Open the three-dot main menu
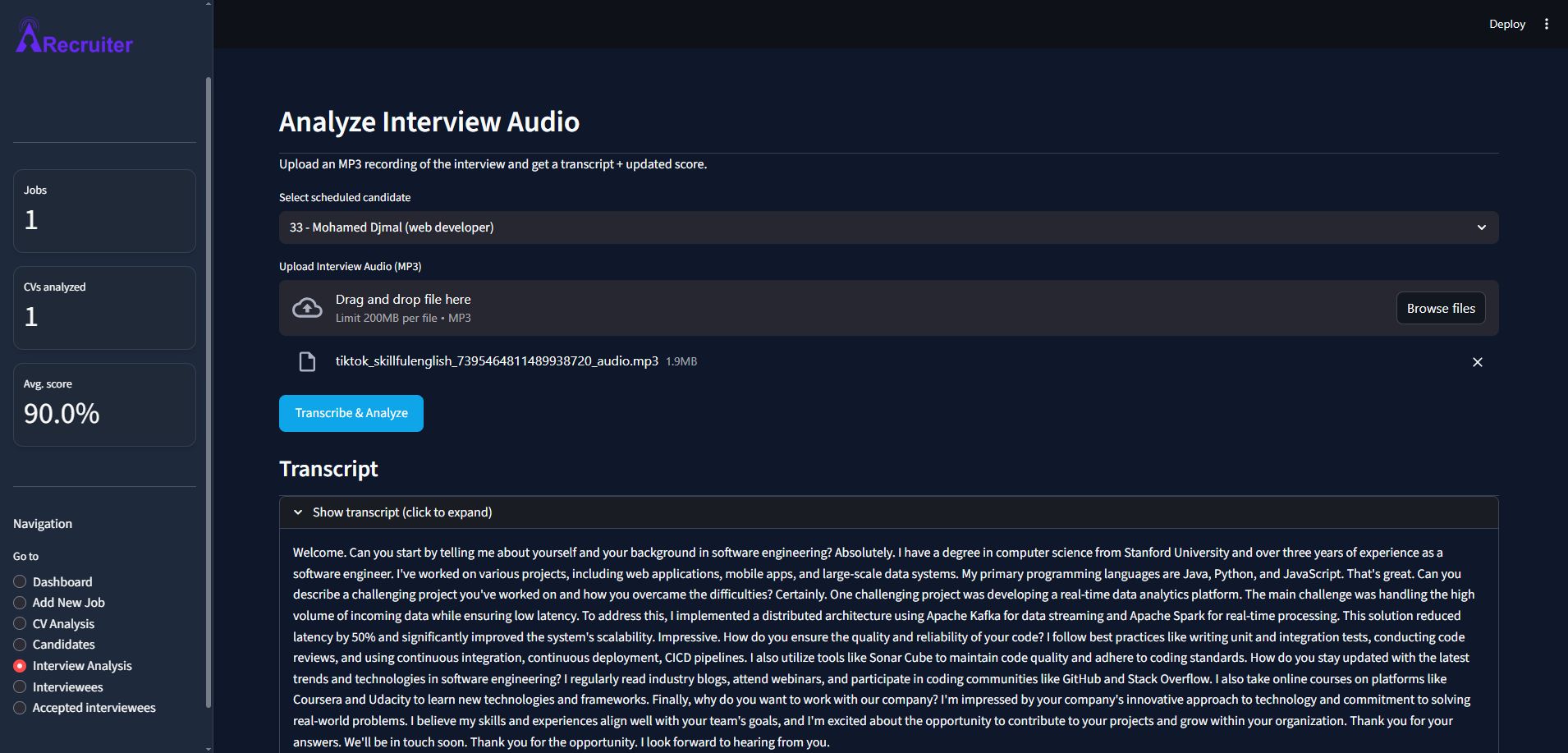Image resolution: width=1568 pixels, height=753 pixels. pyautogui.click(x=1546, y=24)
